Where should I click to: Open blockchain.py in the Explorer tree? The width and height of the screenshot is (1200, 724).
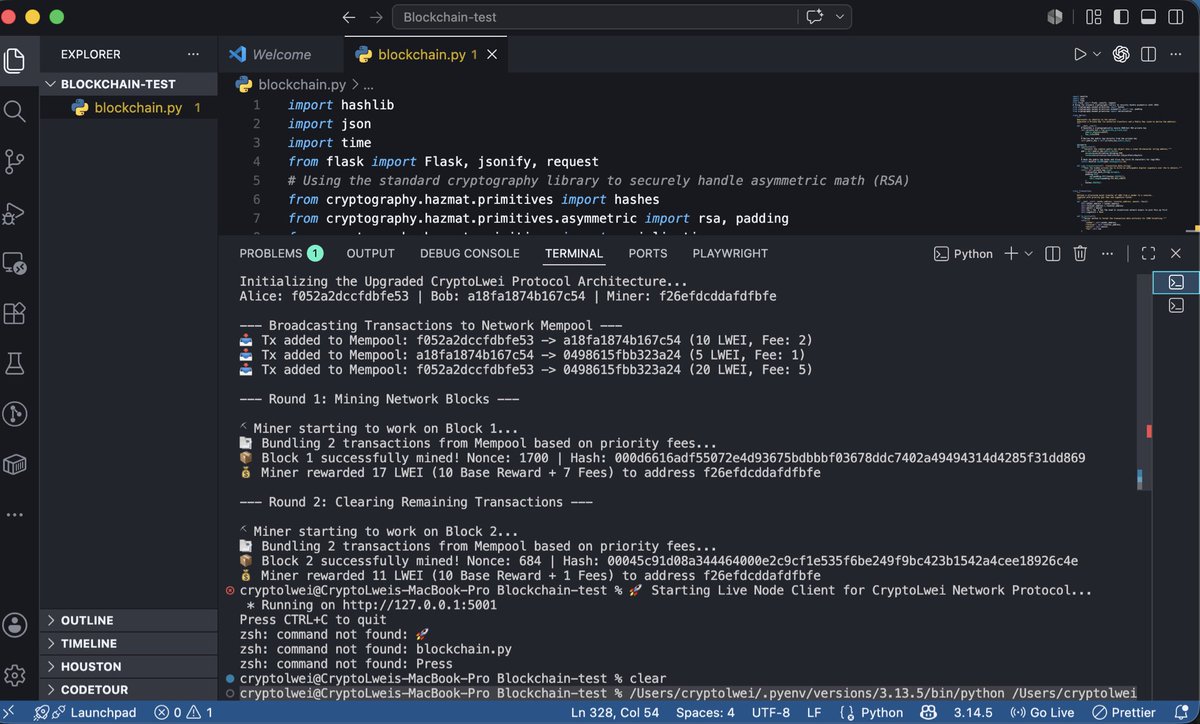tap(128, 107)
